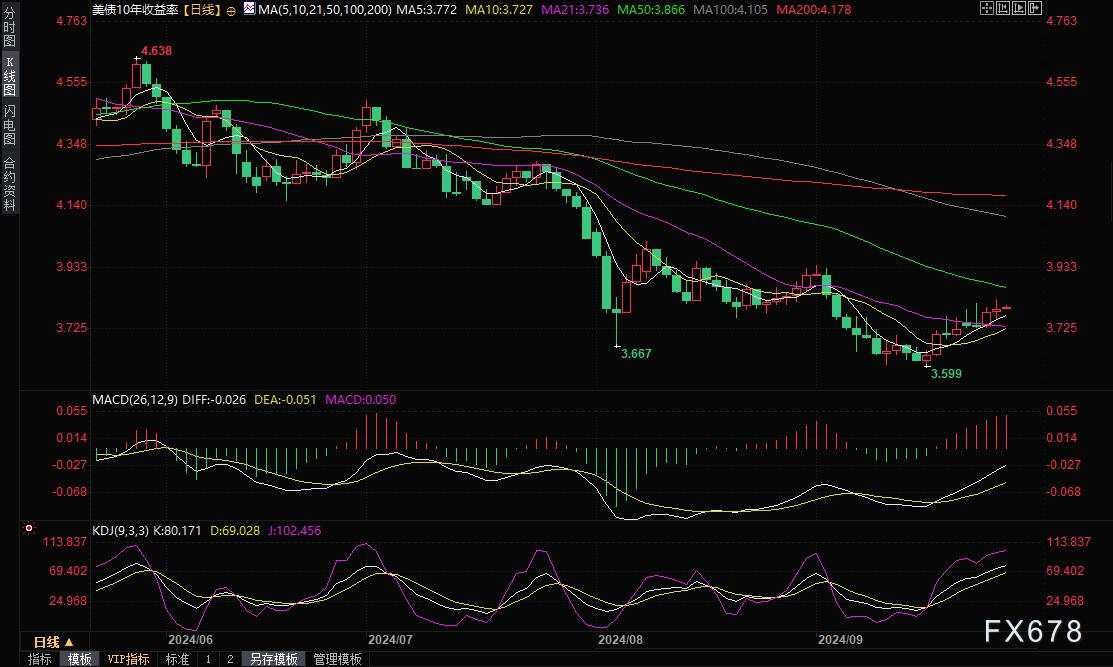Click the exit/collapse panel icon at top right
The height and width of the screenshot is (667, 1113).
pyautogui.click(x=1035, y=9)
